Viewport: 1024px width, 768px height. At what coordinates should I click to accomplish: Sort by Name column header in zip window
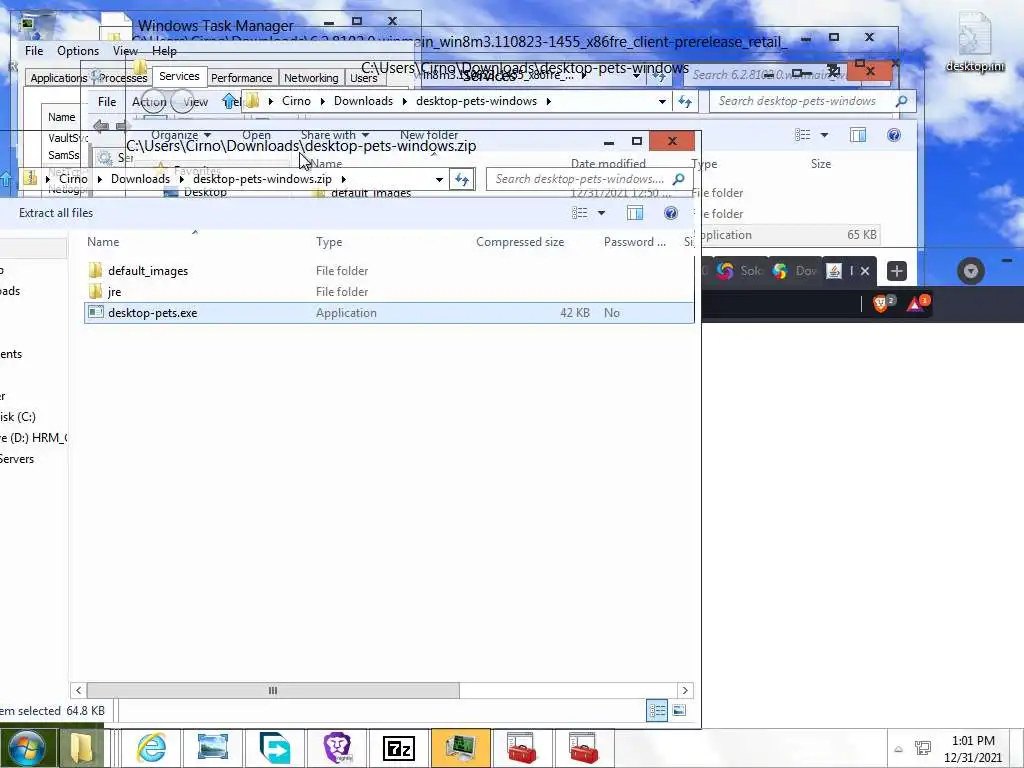tap(103, 242)
